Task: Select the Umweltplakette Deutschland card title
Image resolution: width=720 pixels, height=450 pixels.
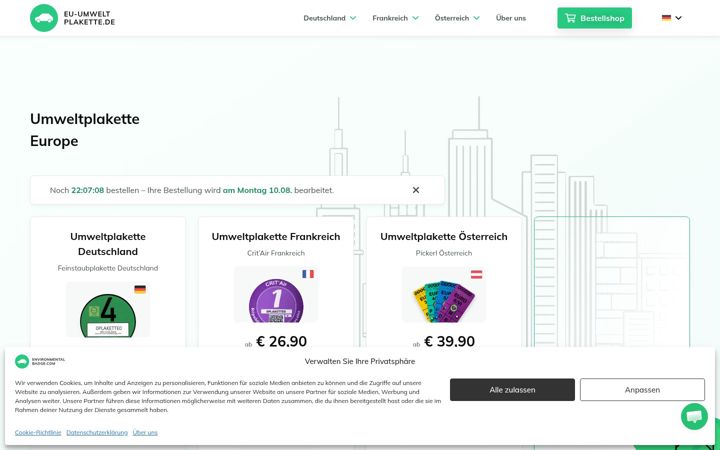Action: [x=108, y=244]
